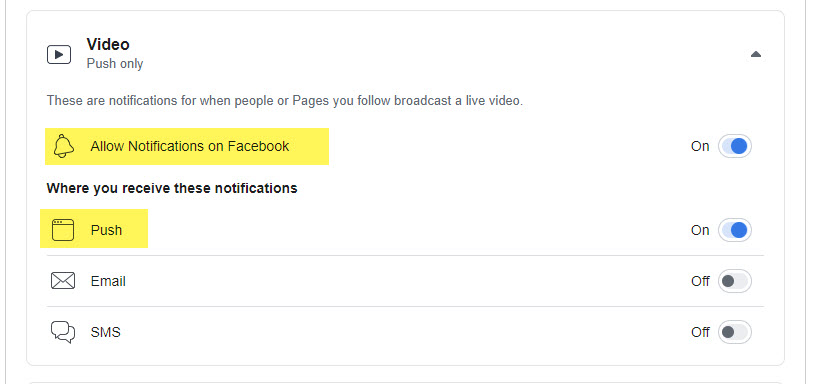Enable the Email notifications toggle
Image resolution: width=814 pixels, height=384 pixels.
coord(735,281)
